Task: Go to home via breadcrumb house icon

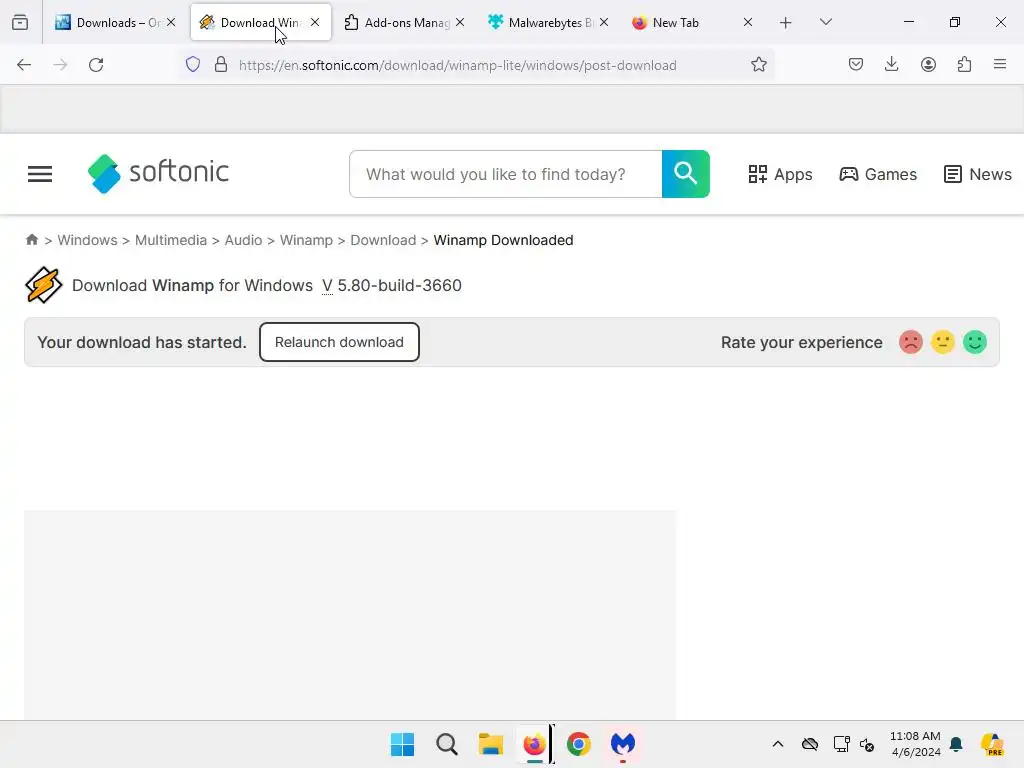Action: pyautogui.click(x=31, y=240)
